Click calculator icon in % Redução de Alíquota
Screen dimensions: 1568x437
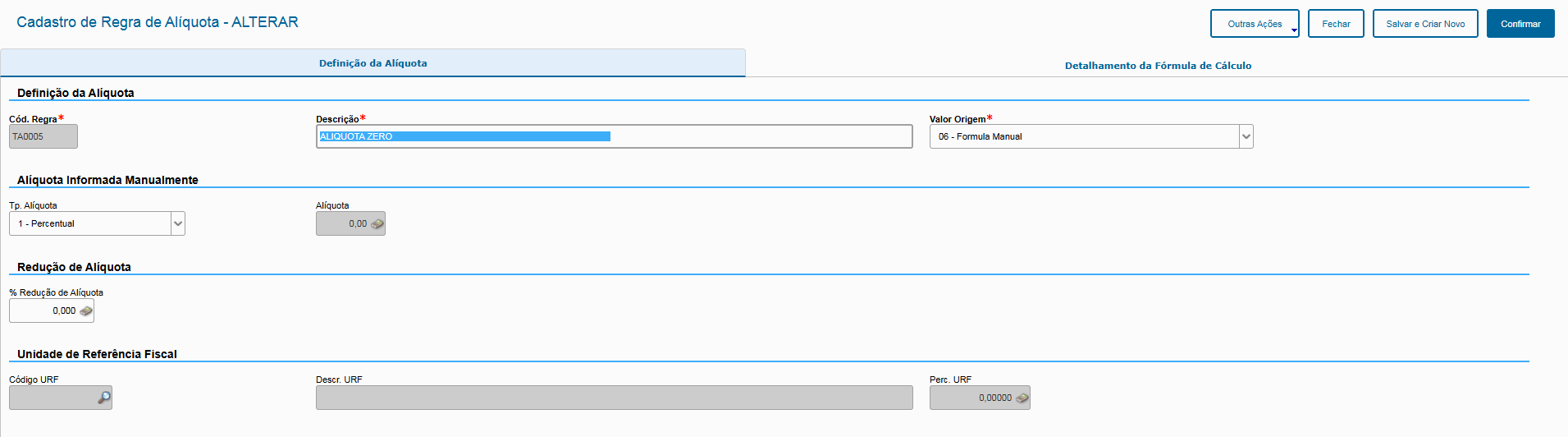pyautogui.click(x=86, y=311)
